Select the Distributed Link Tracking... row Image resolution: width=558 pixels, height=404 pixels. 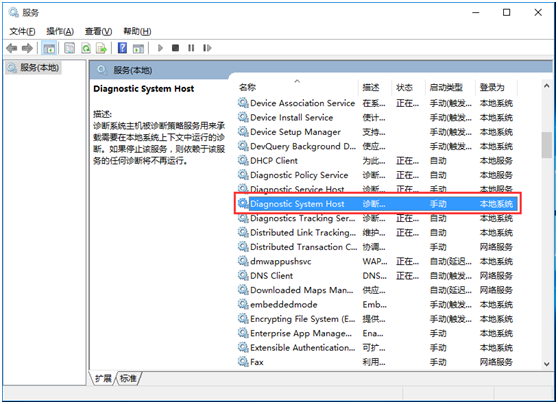pyautogui.click(x=377, y=232)
